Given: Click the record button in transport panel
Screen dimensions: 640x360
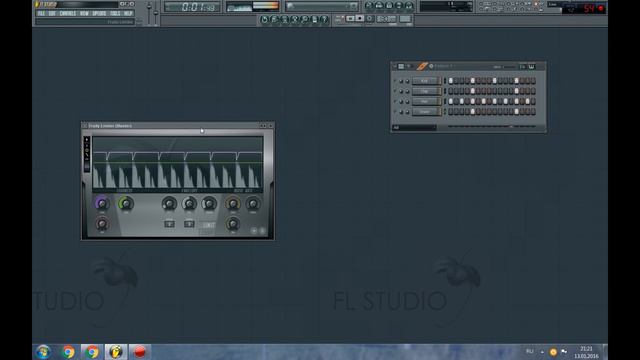Looking at the screenshot, I should (369, 18).
